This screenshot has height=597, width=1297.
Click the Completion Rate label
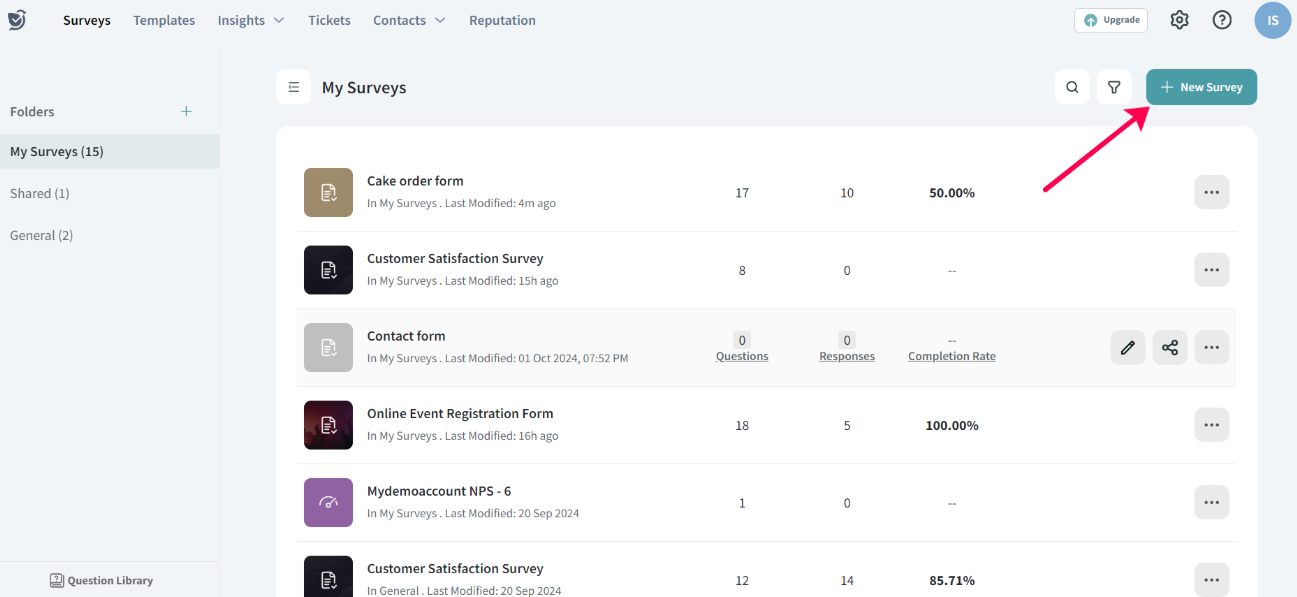coord(952,356)
